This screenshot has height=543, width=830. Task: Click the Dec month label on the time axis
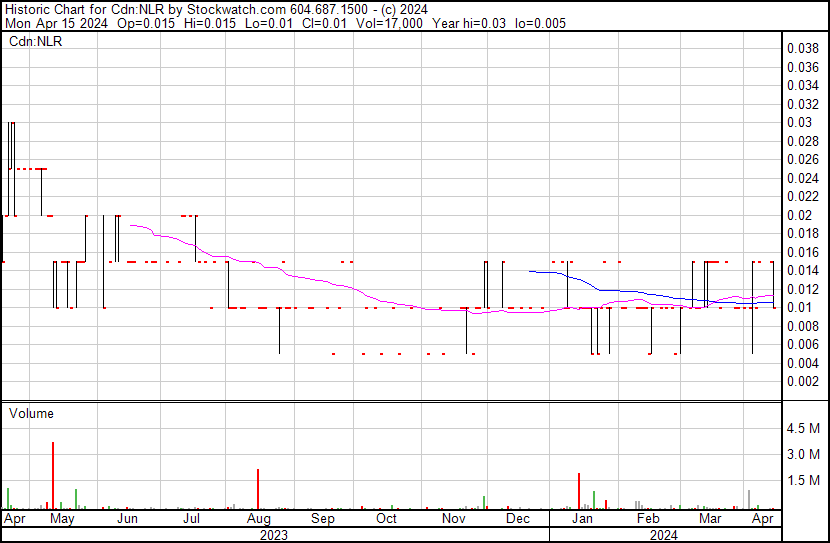point(518,519)
